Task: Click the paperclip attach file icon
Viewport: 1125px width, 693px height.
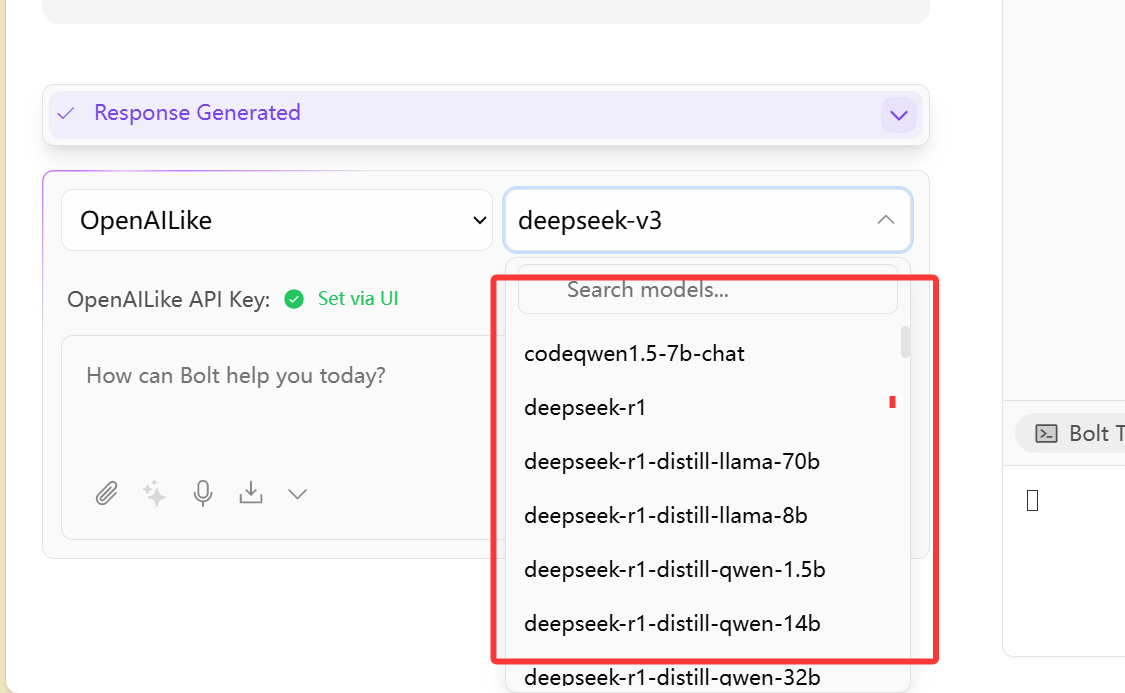Action: pos(107,494)
